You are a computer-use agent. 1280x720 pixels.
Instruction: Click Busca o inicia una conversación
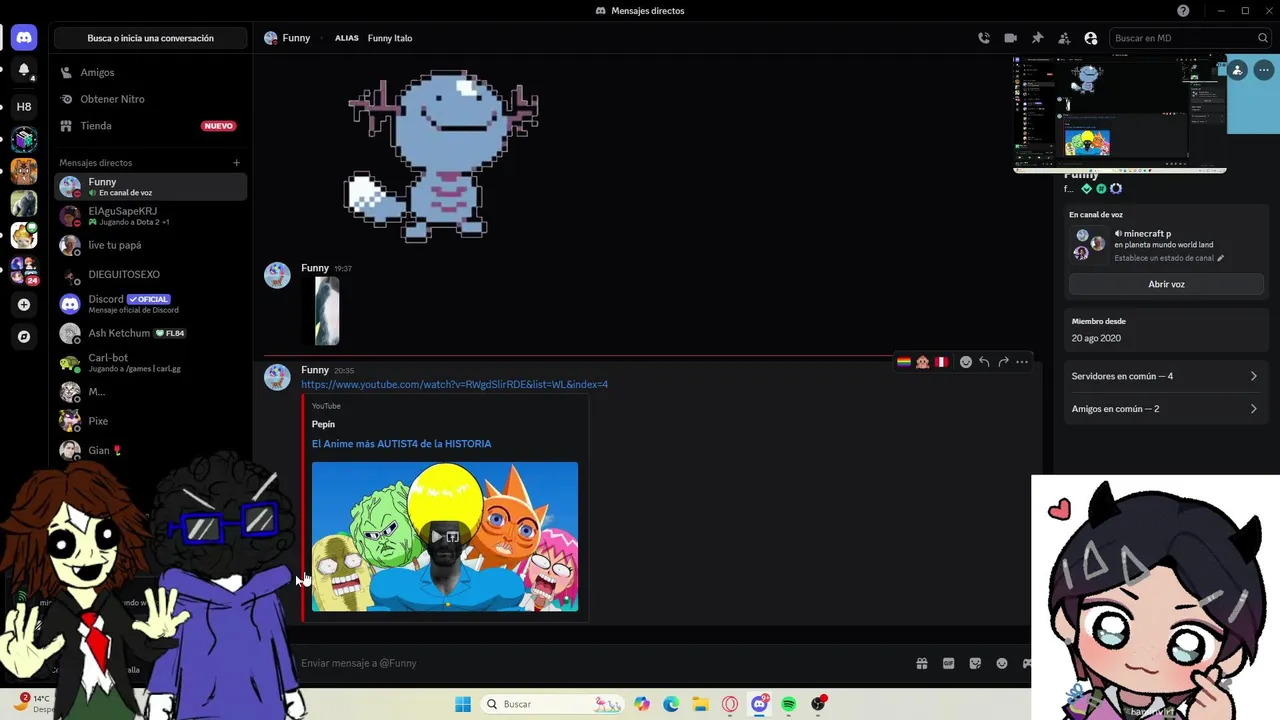click(150, 38)
